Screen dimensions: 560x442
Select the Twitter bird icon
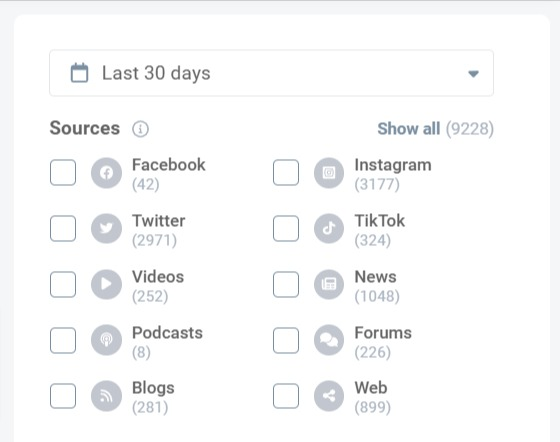point(106,228)
